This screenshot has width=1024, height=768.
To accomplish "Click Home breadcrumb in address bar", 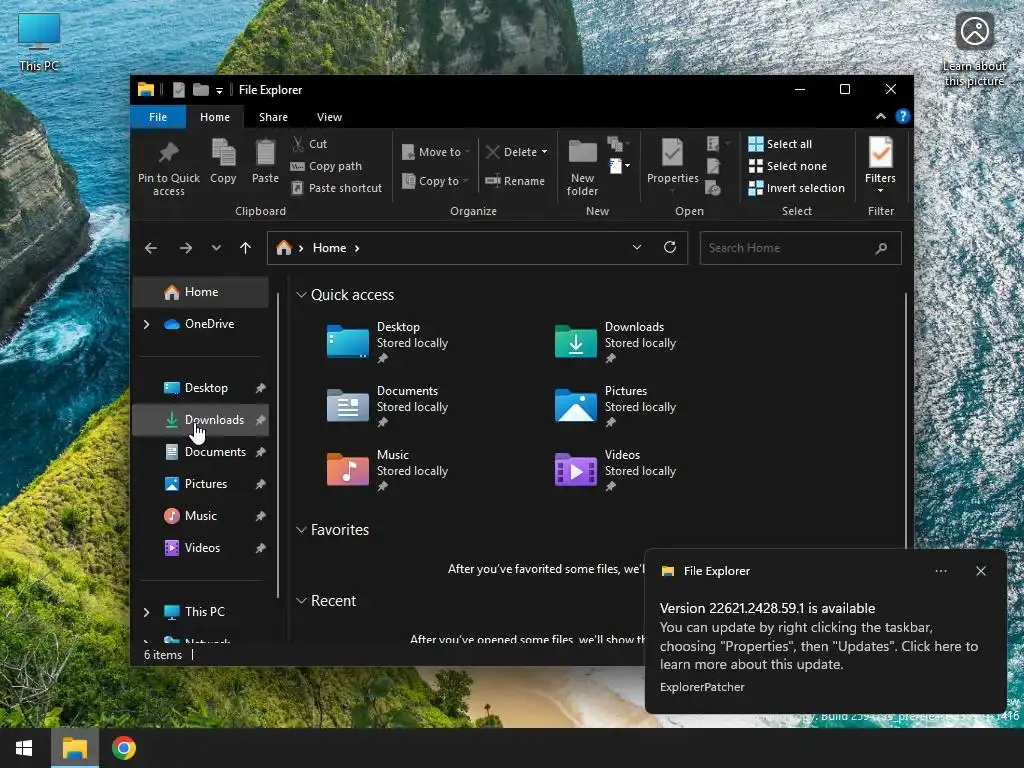I will click(x=329, y=248).
